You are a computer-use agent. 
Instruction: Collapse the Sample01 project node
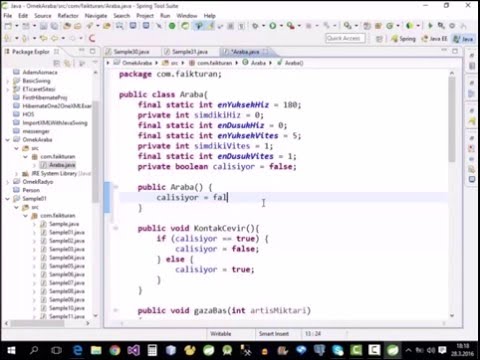pyautogui.click(x=8, y=199)
